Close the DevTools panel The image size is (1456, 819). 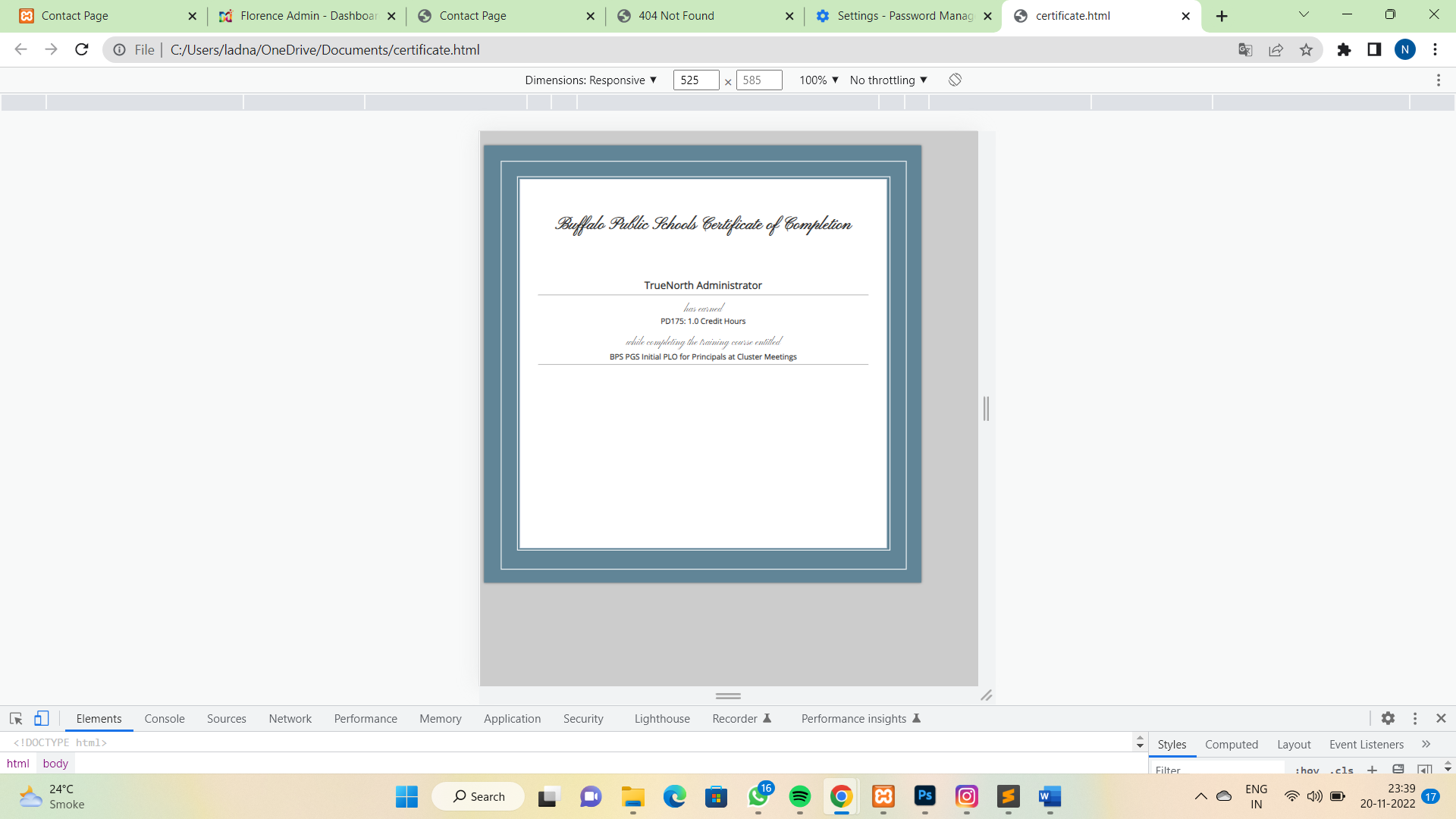tap(1441, 718)
